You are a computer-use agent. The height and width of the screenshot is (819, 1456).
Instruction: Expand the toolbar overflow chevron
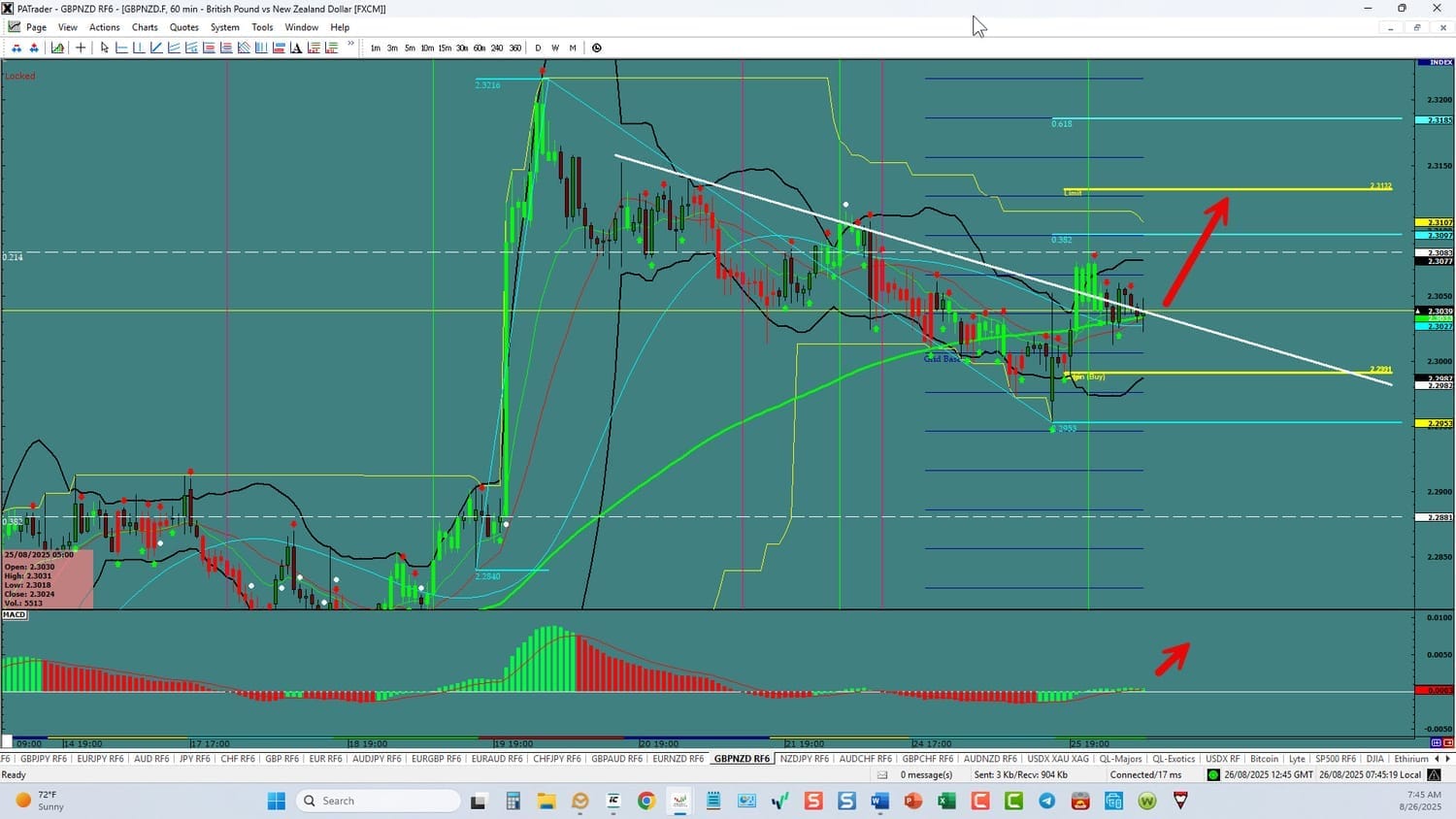350,44
